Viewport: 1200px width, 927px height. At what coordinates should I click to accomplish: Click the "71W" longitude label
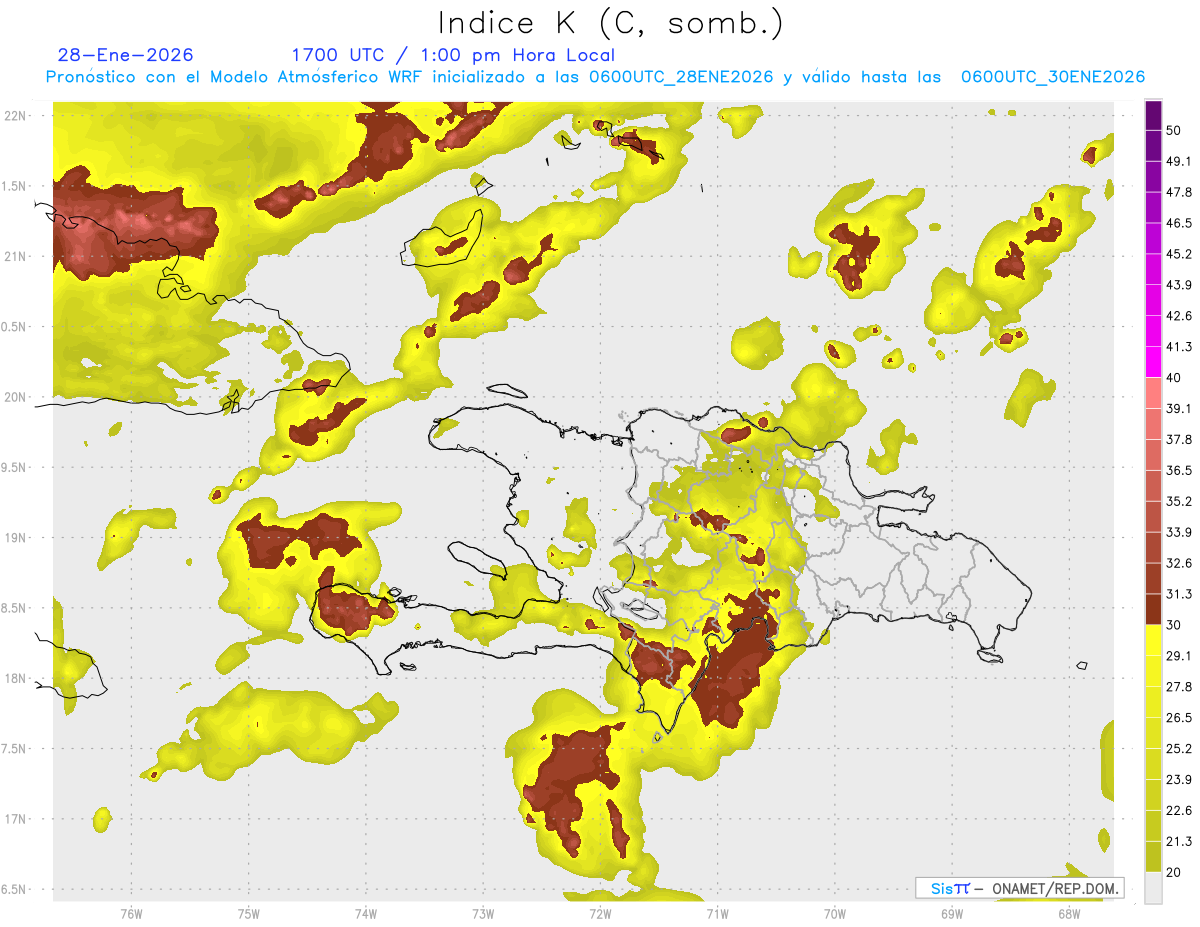[717, 913]
